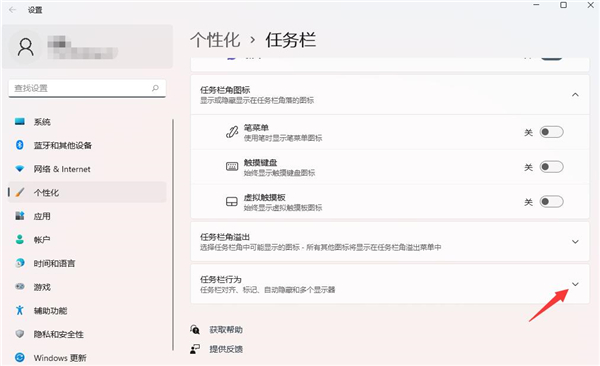Open 帐户 settings category
This screenshot has height=366, width=600.
(87, 240)
